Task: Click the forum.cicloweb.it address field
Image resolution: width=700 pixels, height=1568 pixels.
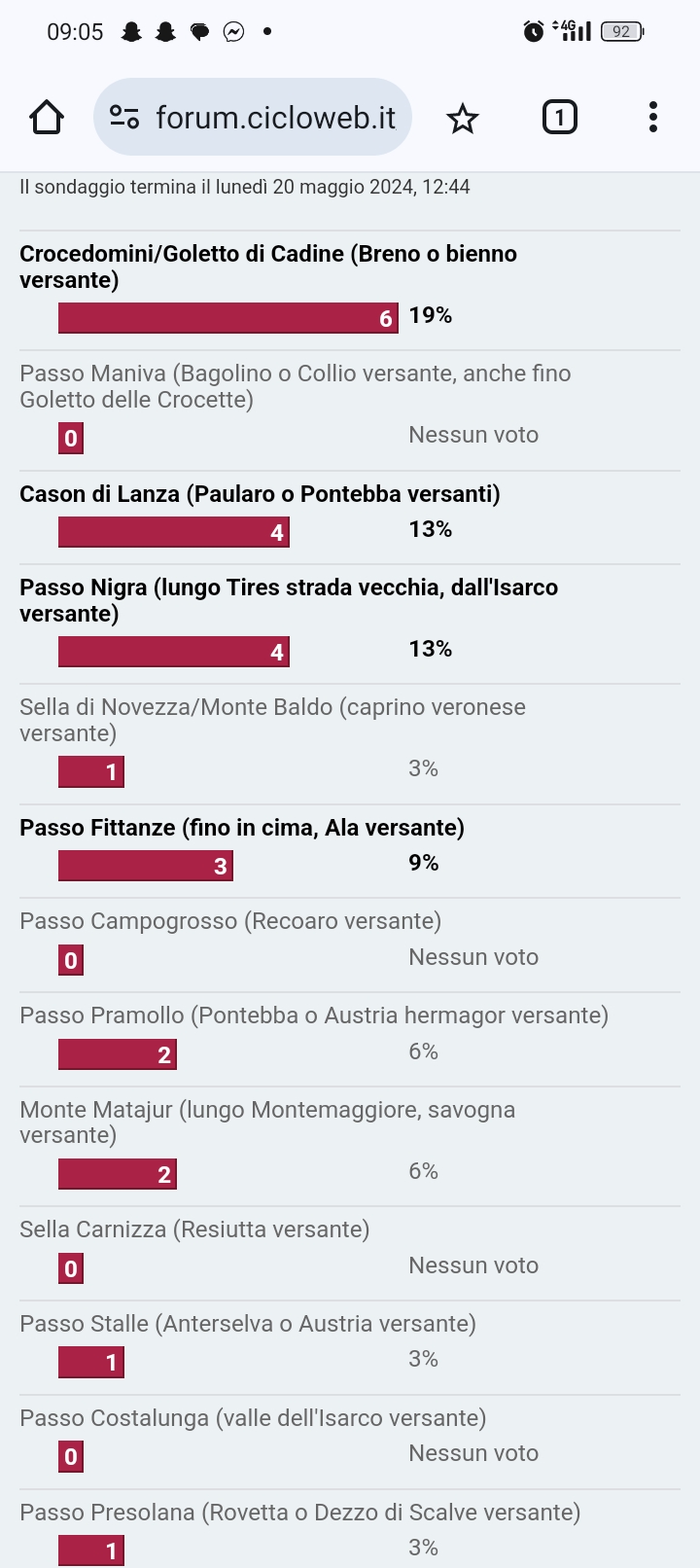Action: click(x=276, y=118)
